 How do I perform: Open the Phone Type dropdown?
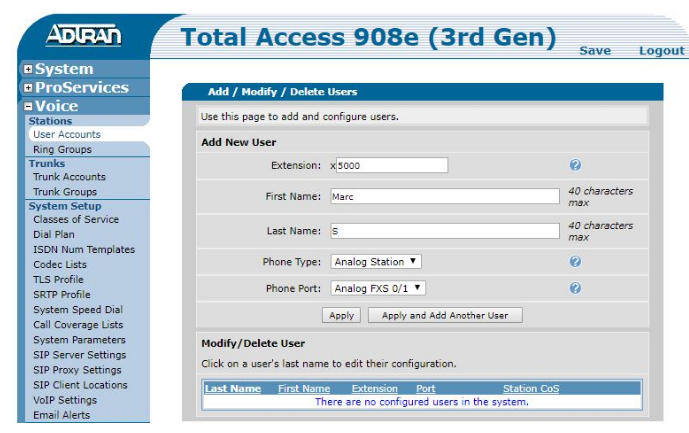[x=376, y=262]
